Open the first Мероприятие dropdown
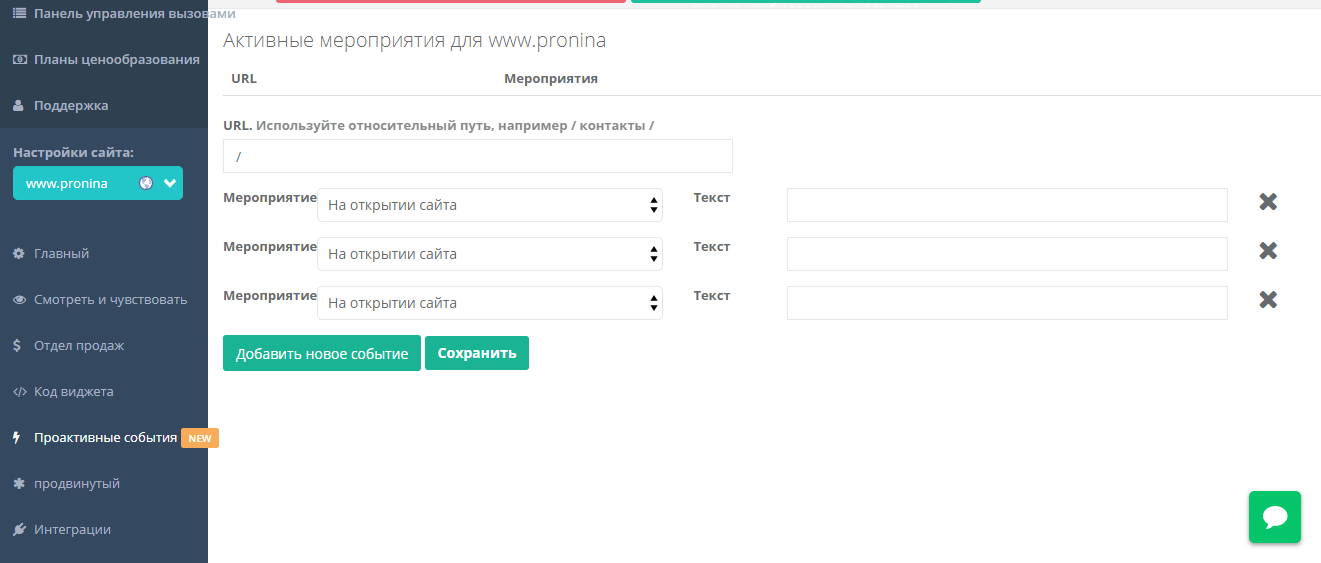 coord(489,205)
